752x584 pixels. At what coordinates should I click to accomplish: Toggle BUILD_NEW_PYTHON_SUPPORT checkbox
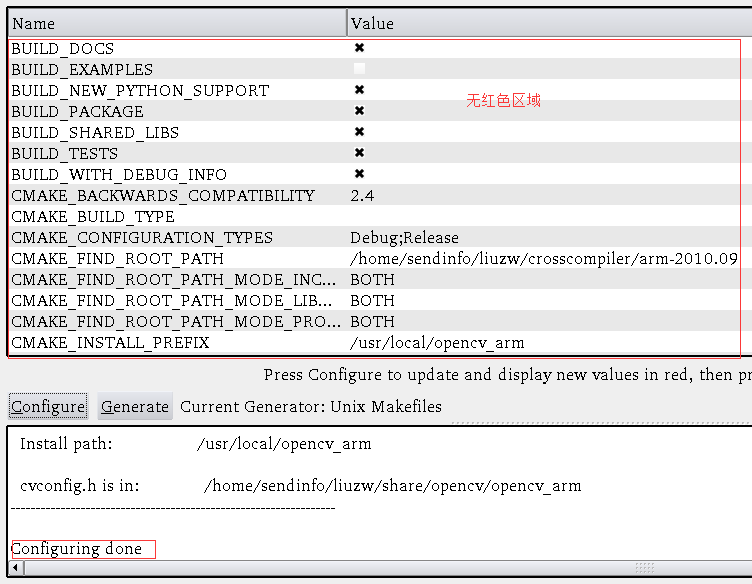(359, 90)
